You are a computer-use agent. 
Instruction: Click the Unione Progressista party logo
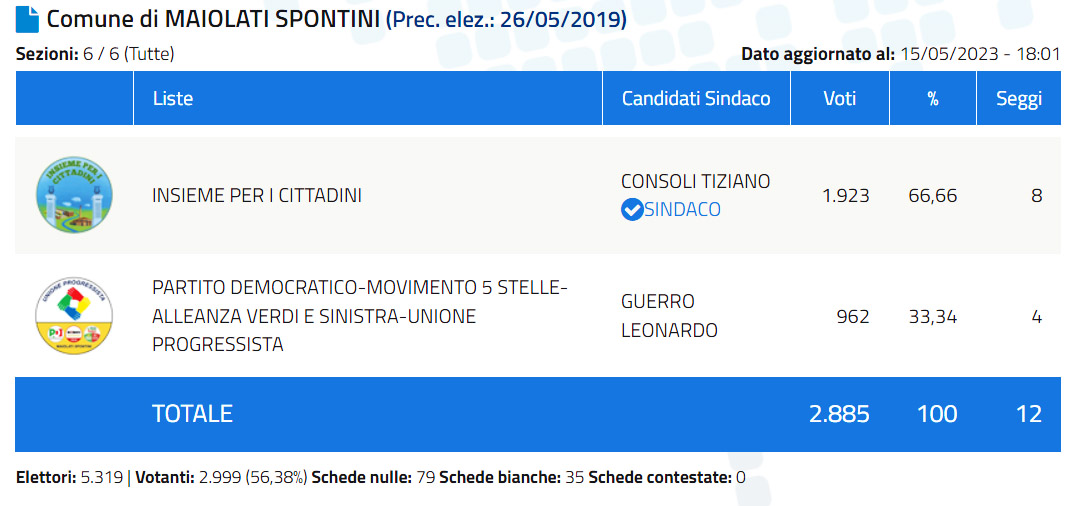(x=74, y=316)
